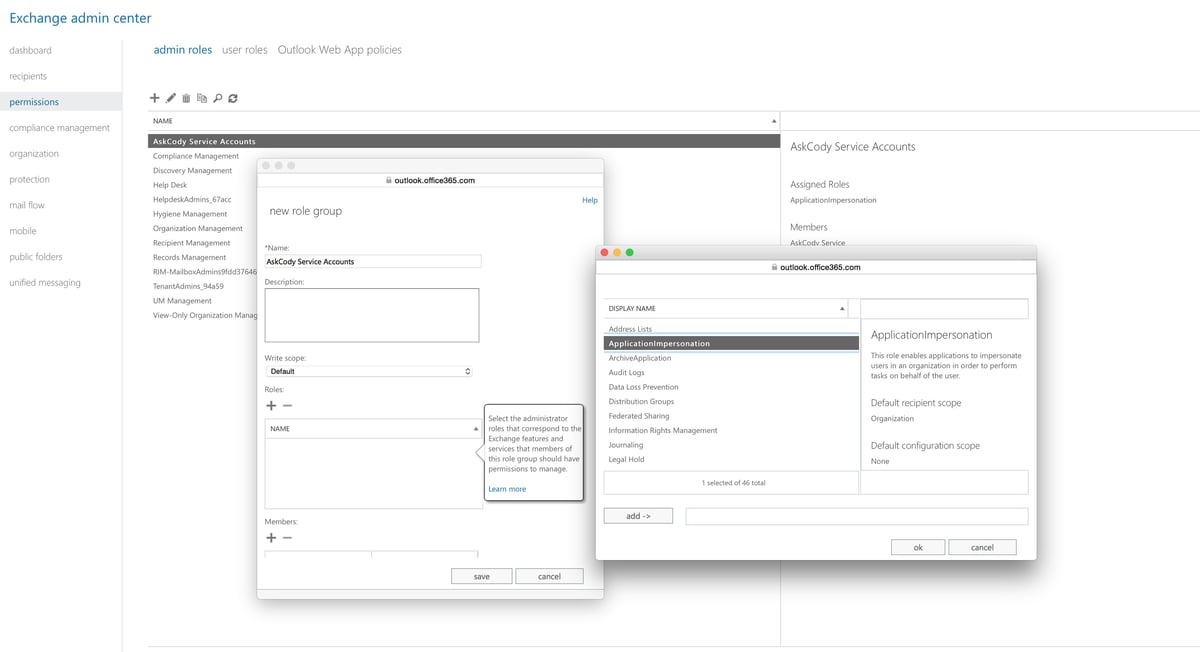Viewport: 1200px width, 652px height.
Task: Click the add -> button in the role picker
Action: click(x=637, y=515)
